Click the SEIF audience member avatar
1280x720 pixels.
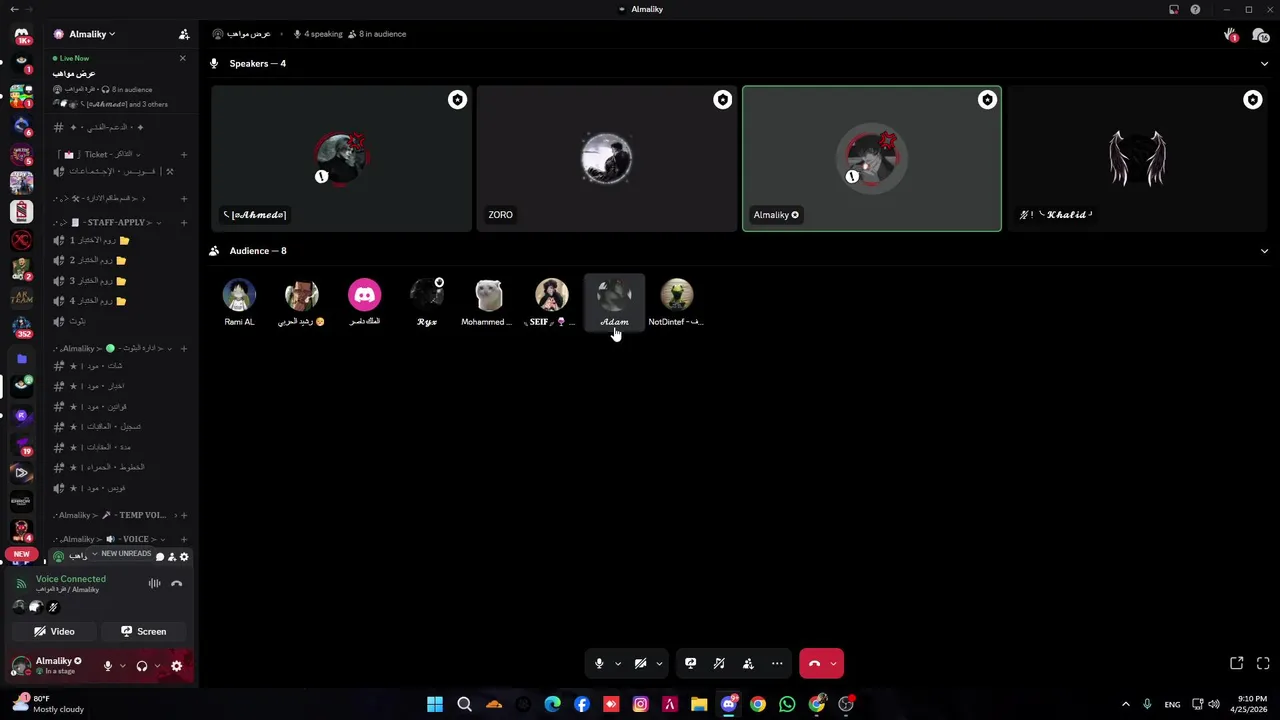coord(552,295)
